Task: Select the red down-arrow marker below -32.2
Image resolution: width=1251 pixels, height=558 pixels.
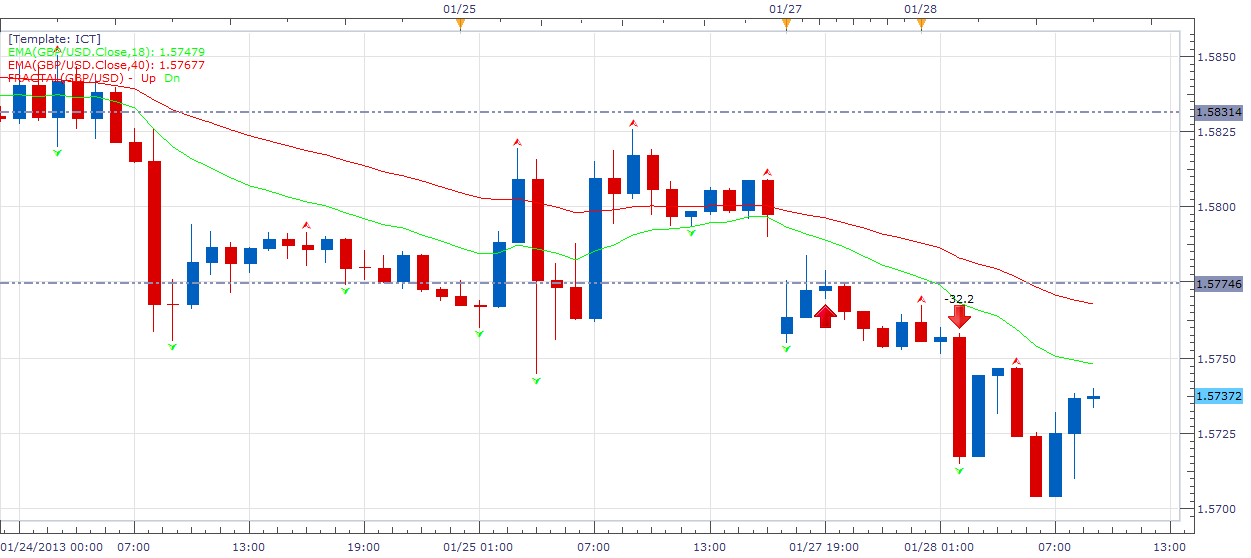Action: point(959,317)
